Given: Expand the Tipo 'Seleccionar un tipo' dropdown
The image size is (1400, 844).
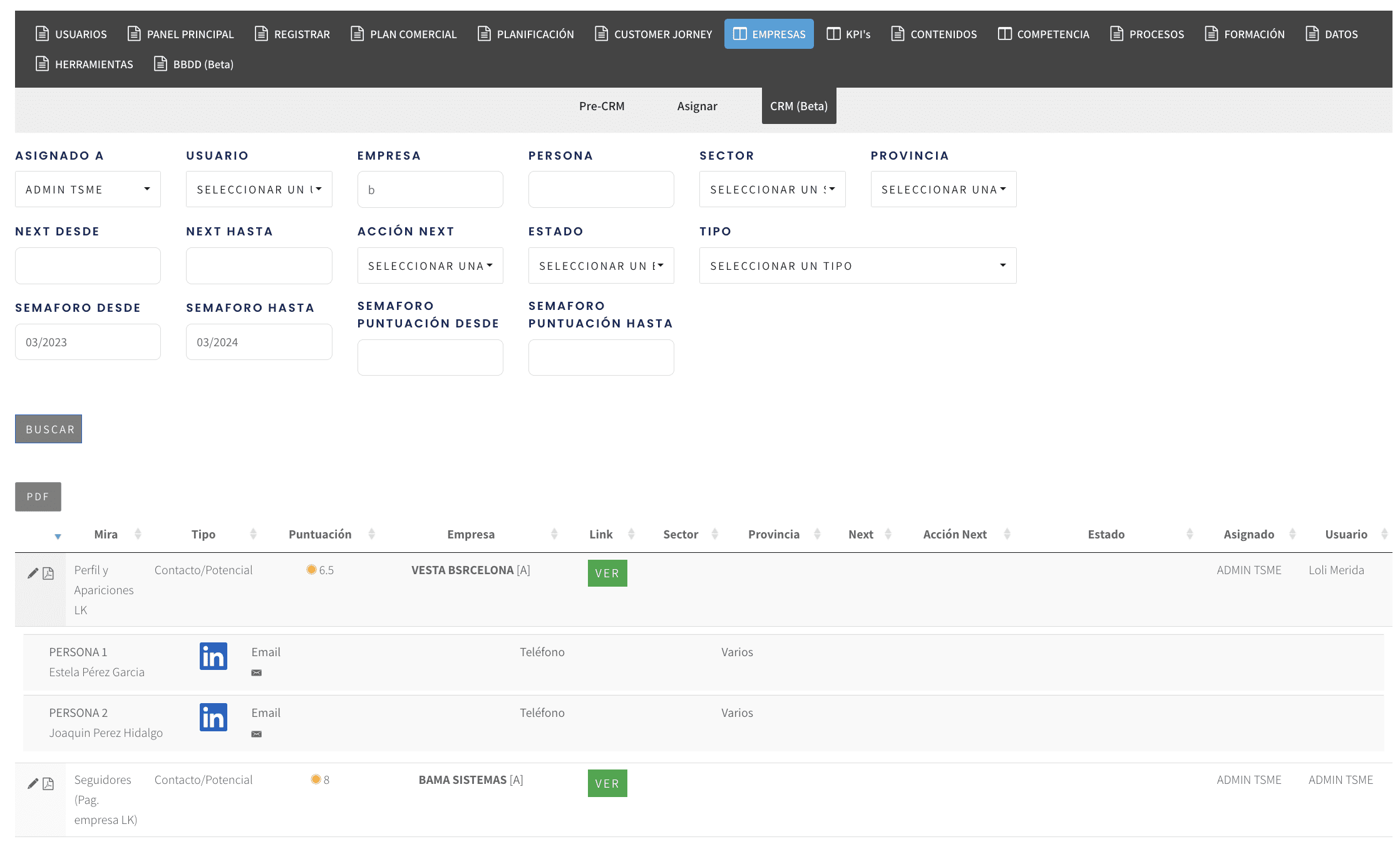Looking at the screenshot, I should click(x=857, y=265).
